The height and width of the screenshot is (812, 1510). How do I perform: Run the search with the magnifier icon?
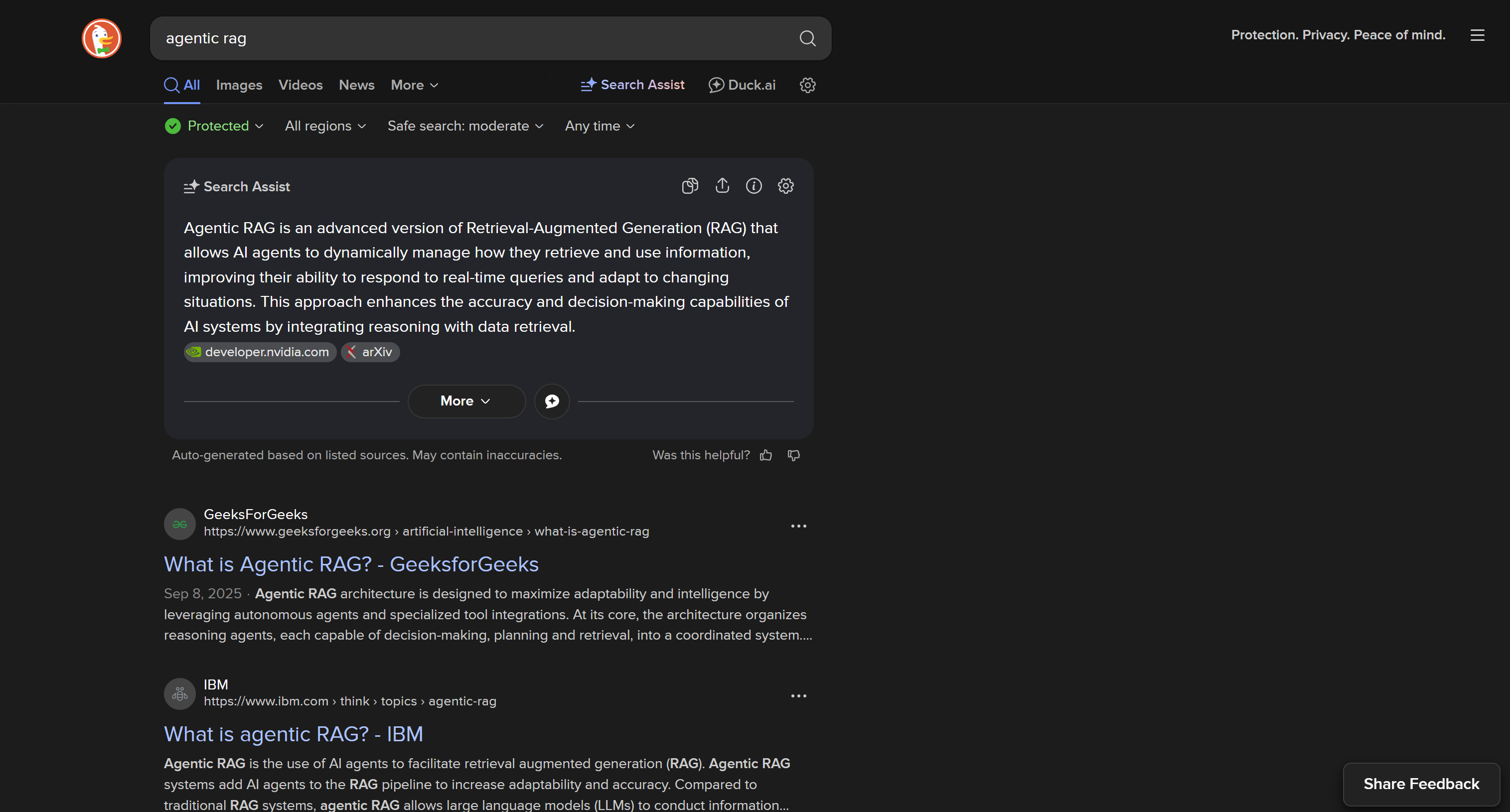tap(807, 38)
